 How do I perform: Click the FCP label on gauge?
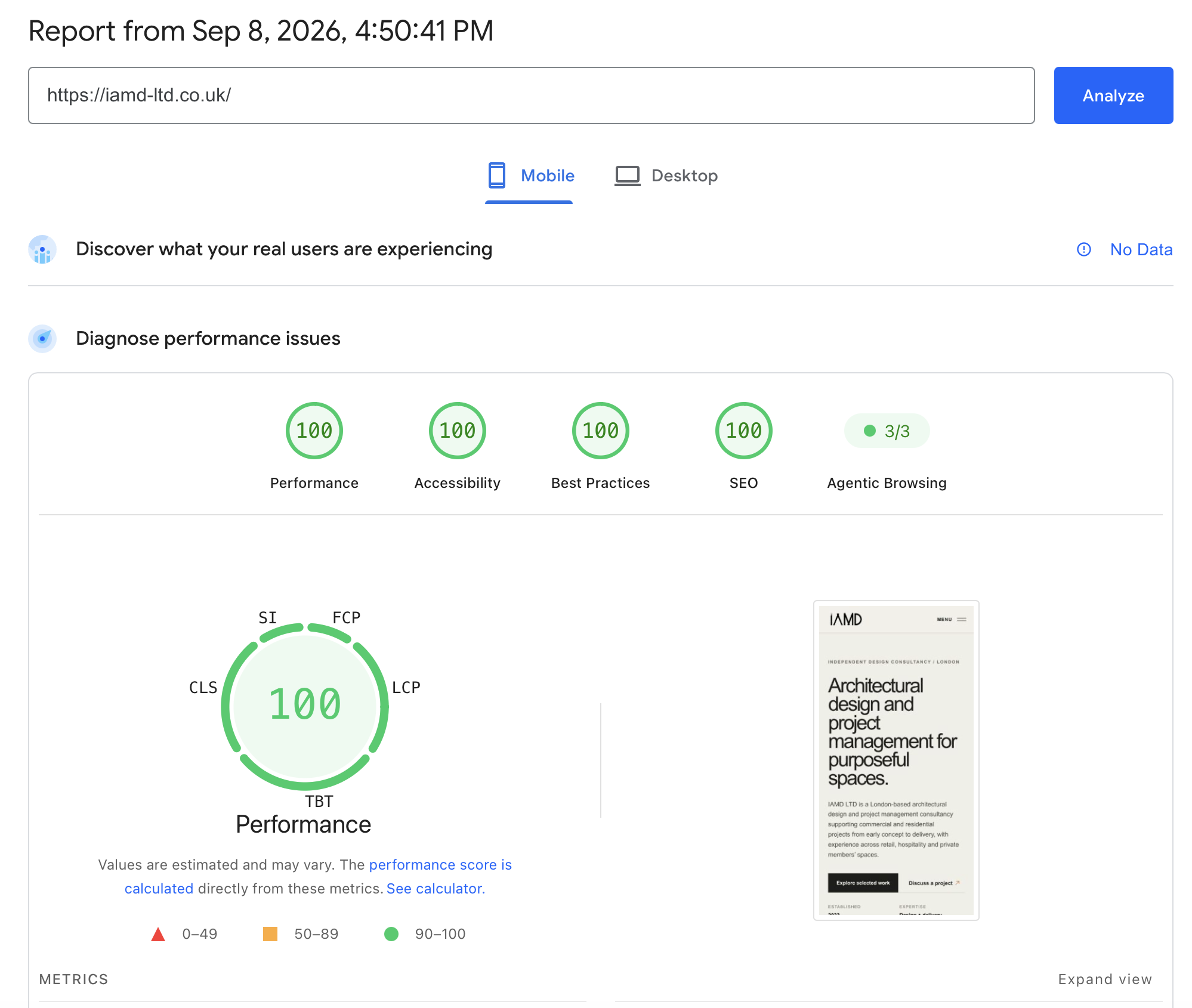coord(347,618)
